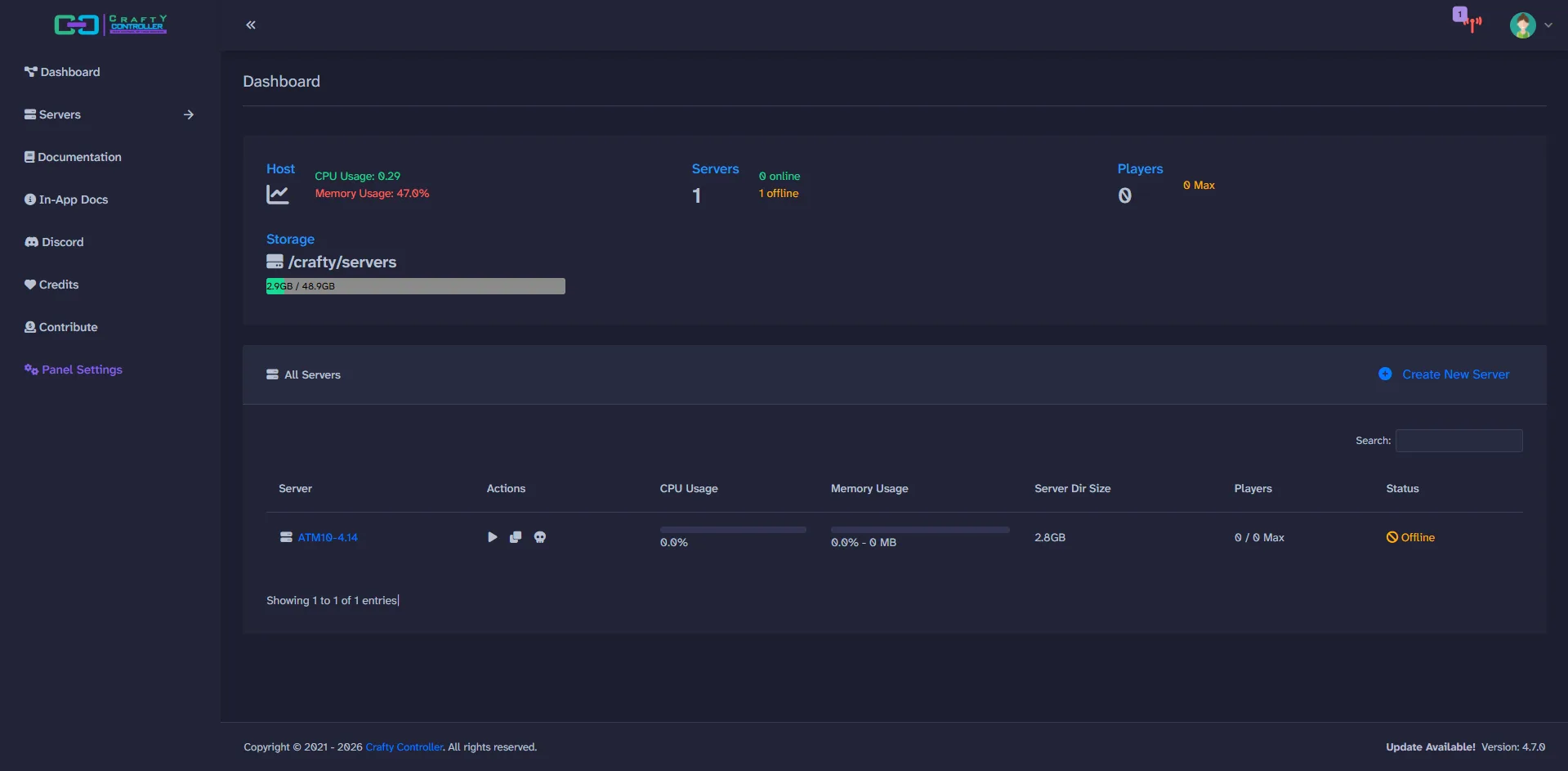
Task: Click the Crafty Controller footer link
Action: pyautogui.click(x=404, y=747)
